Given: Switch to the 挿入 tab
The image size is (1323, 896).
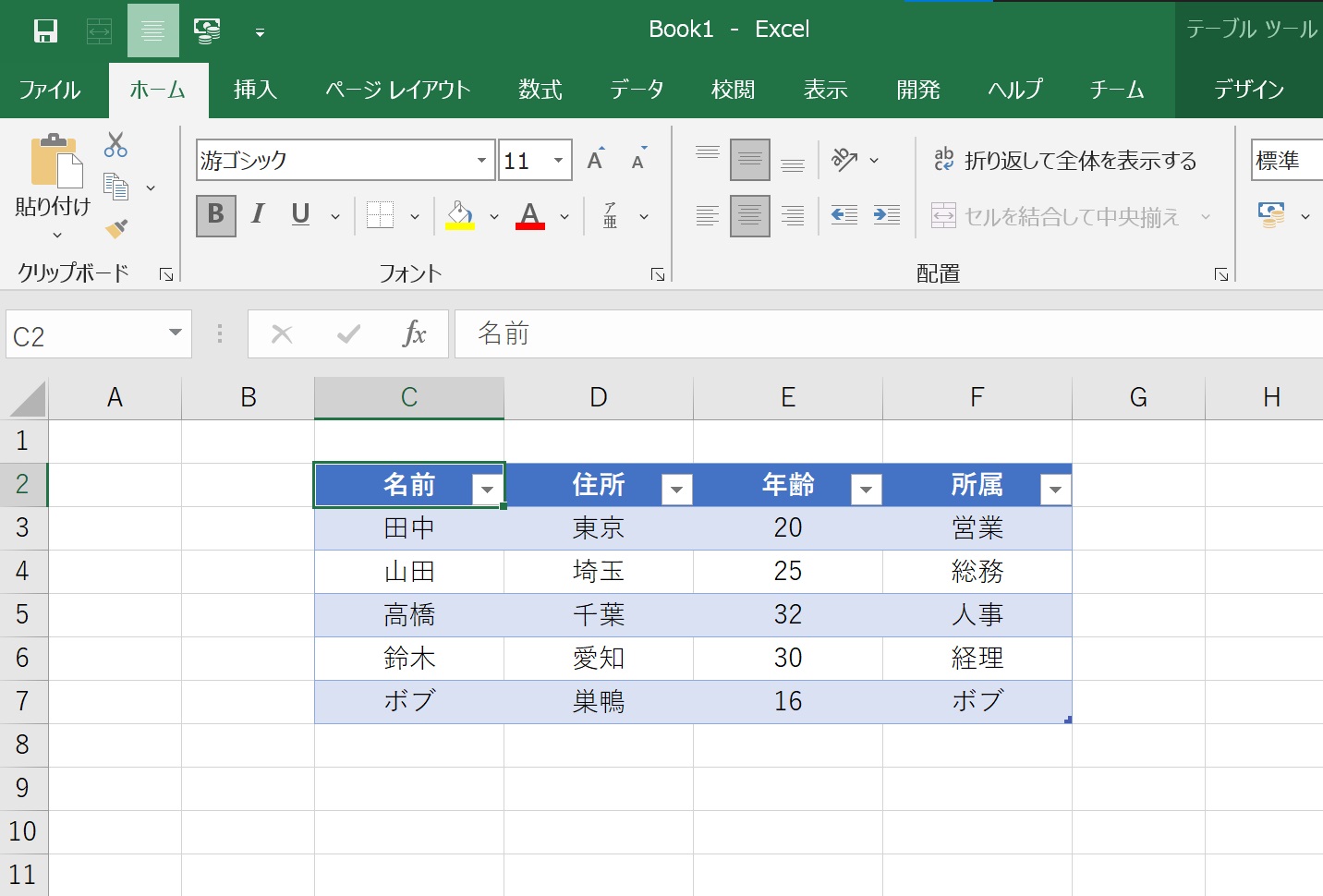Looking at the screenshot, I should click(x=255, y=90).
